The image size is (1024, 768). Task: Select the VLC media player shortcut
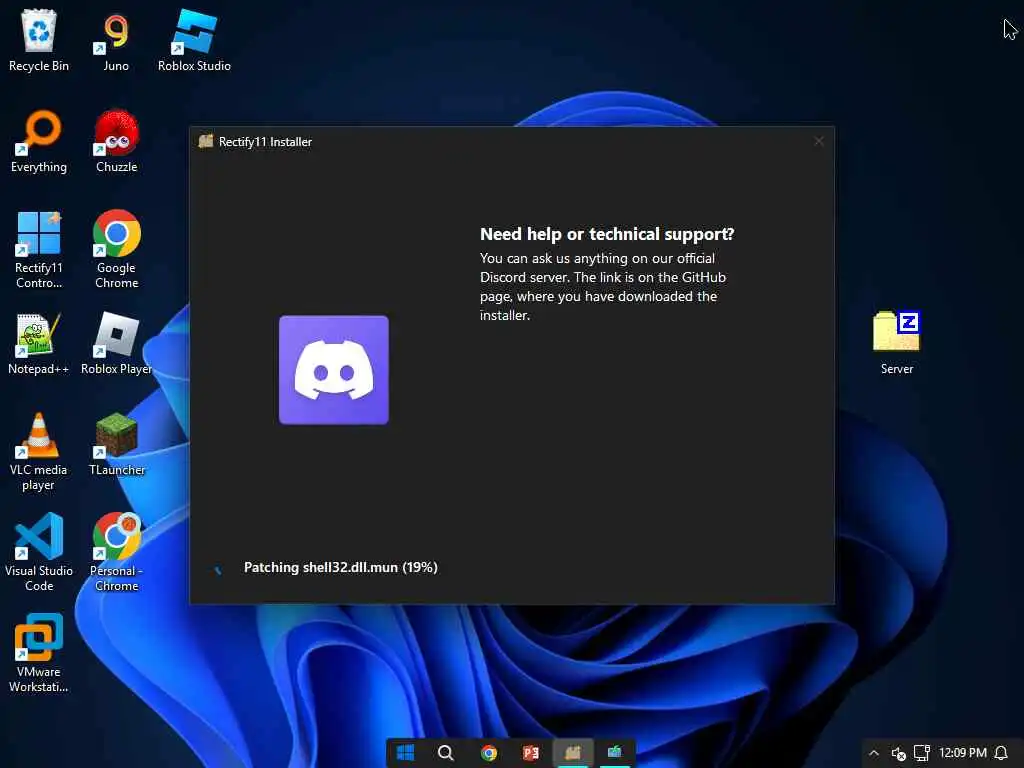[x=39, y=452]
